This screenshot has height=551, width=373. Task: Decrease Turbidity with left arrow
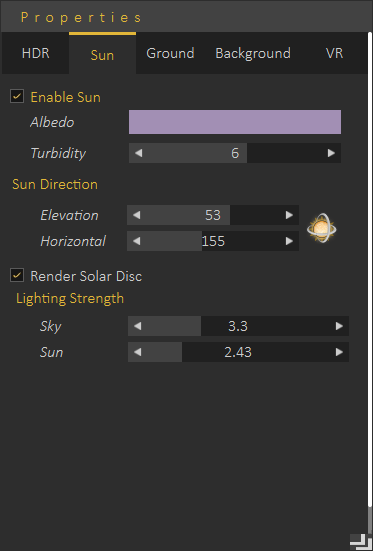pyautogui.click(x=139, y=153)
